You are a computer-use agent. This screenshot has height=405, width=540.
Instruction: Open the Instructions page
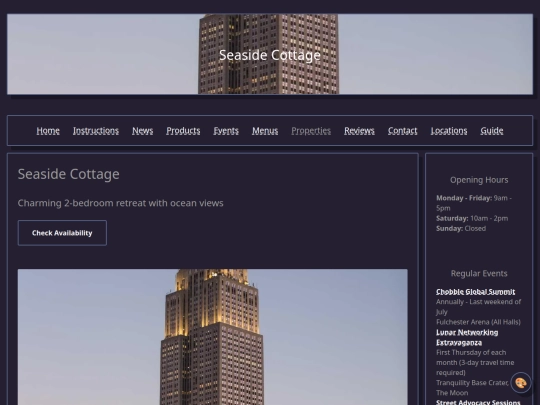(x=96, y=131)
